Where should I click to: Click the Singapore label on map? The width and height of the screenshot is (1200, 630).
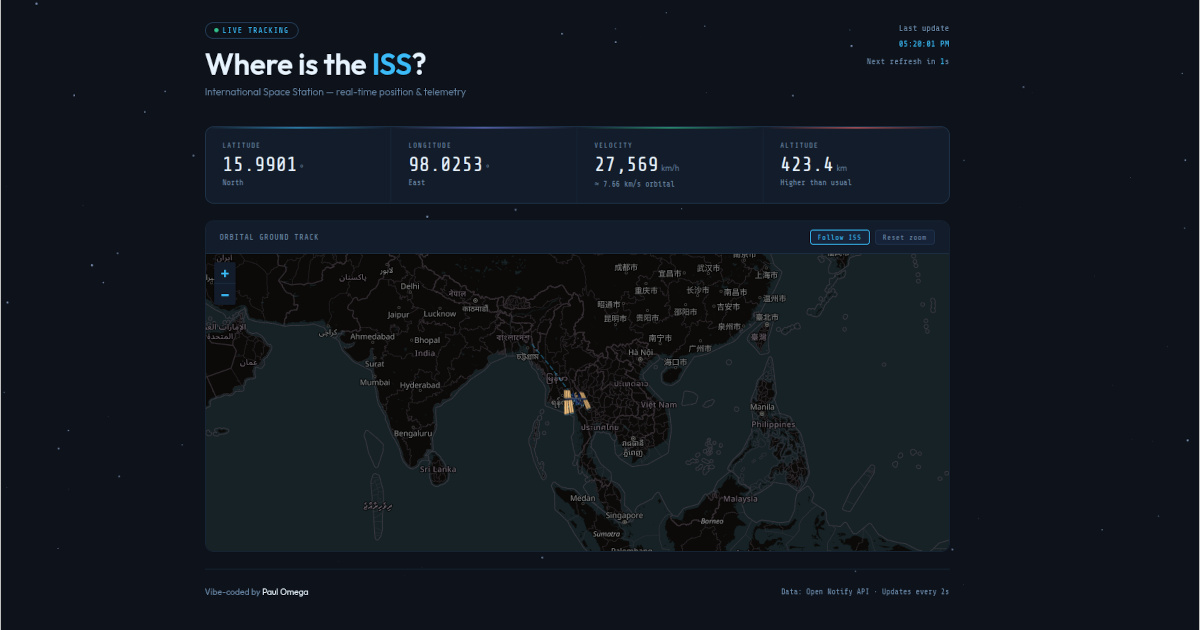pyautogui.click(x=624, y=516)
